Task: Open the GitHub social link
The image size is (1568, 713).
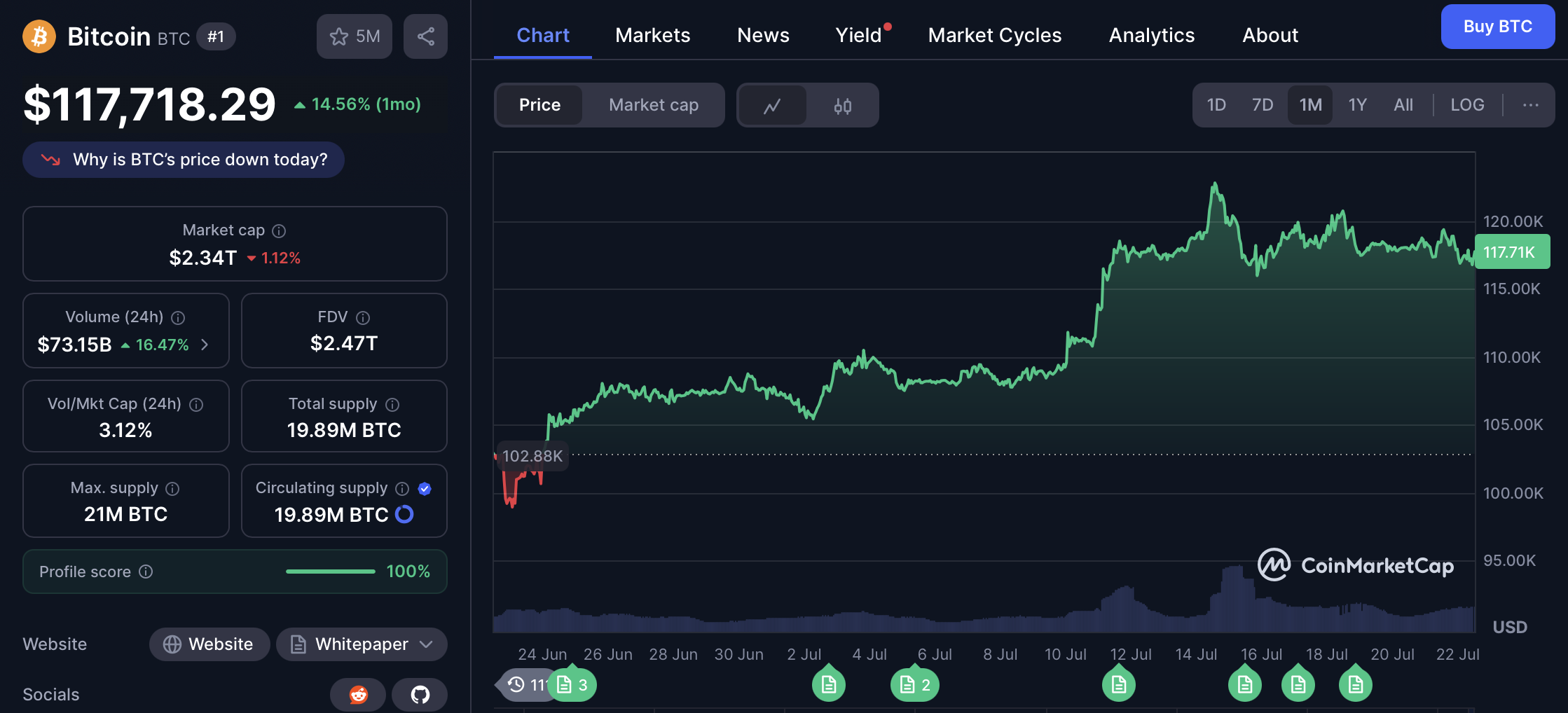Action: pos(420,694)
